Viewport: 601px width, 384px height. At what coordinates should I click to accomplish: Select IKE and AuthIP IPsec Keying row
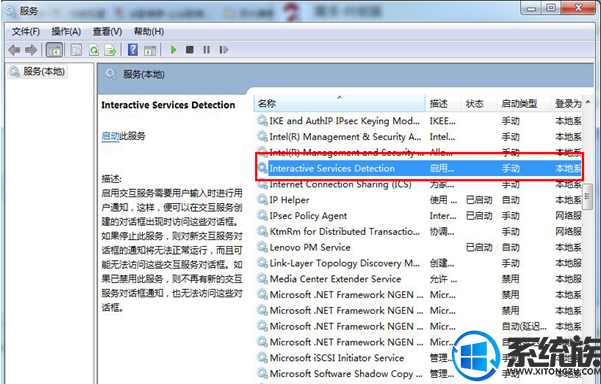point(419,121)
